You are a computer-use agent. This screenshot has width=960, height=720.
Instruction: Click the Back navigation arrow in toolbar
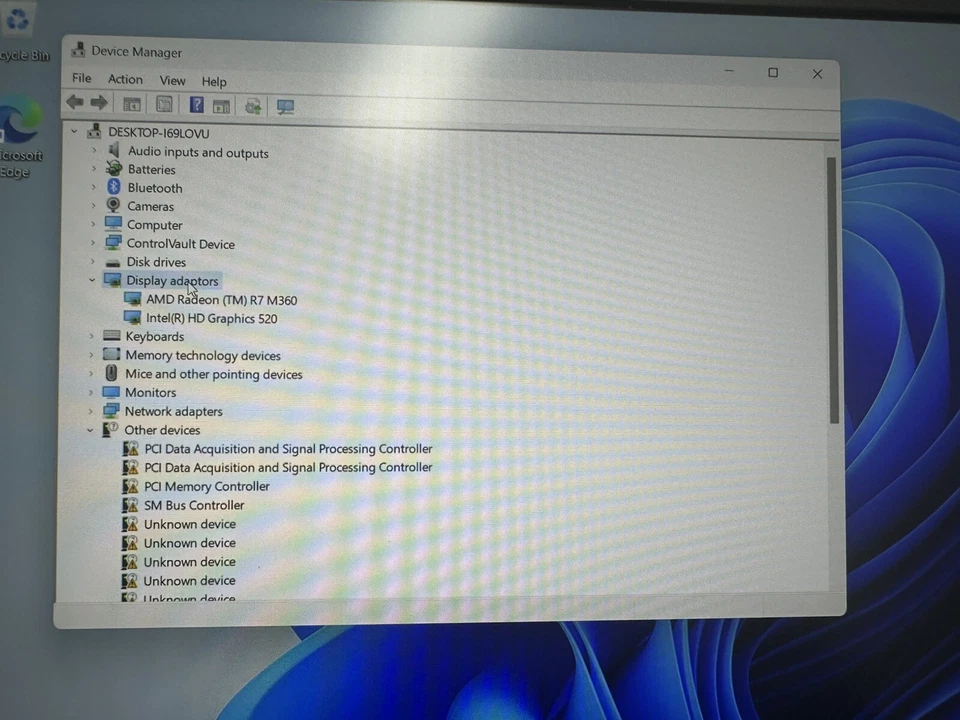pyautogui.click(x=75, y=102)
